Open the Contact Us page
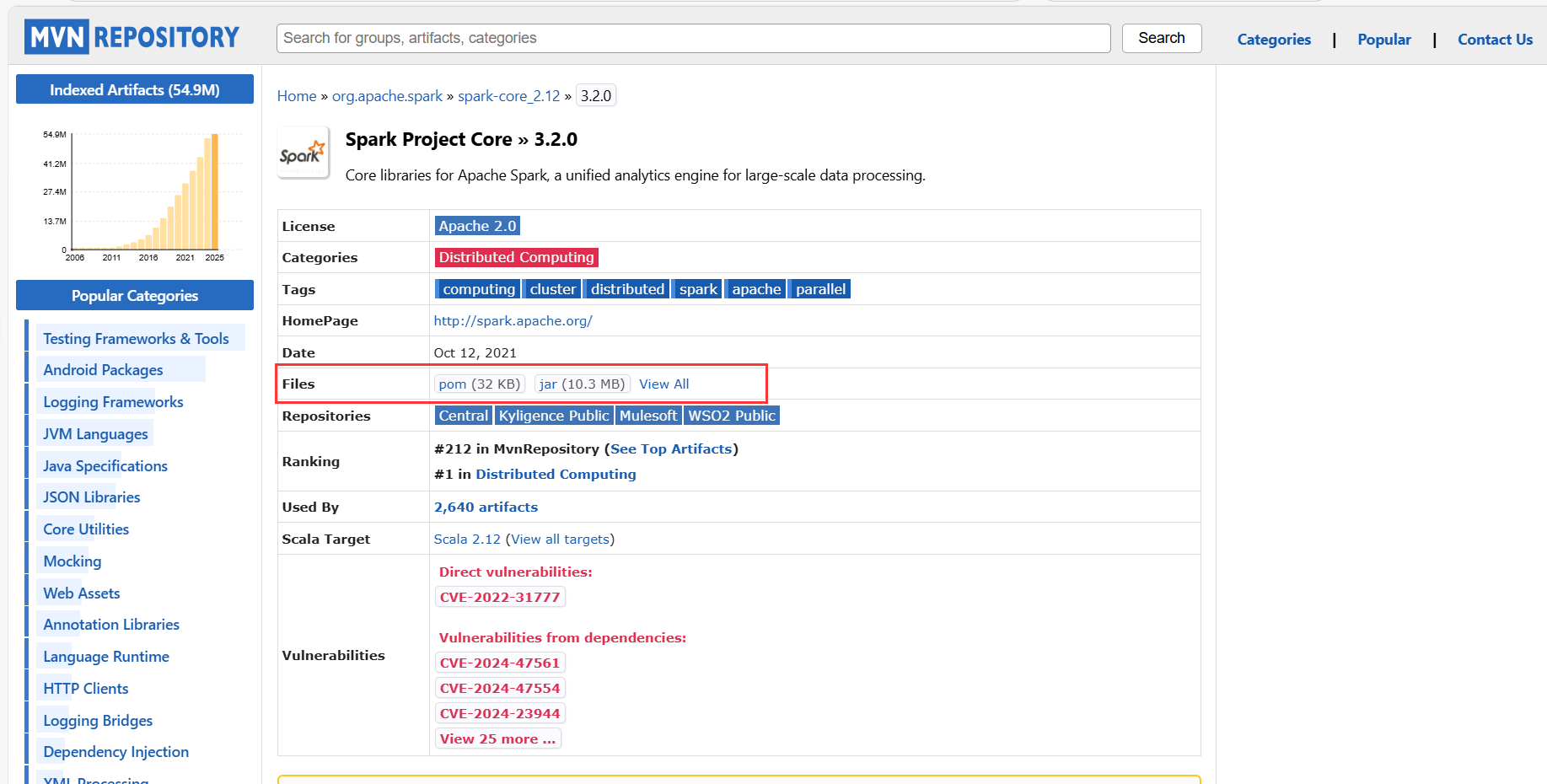Viewport: 1547px width, 784px height. click(1495, 40)
